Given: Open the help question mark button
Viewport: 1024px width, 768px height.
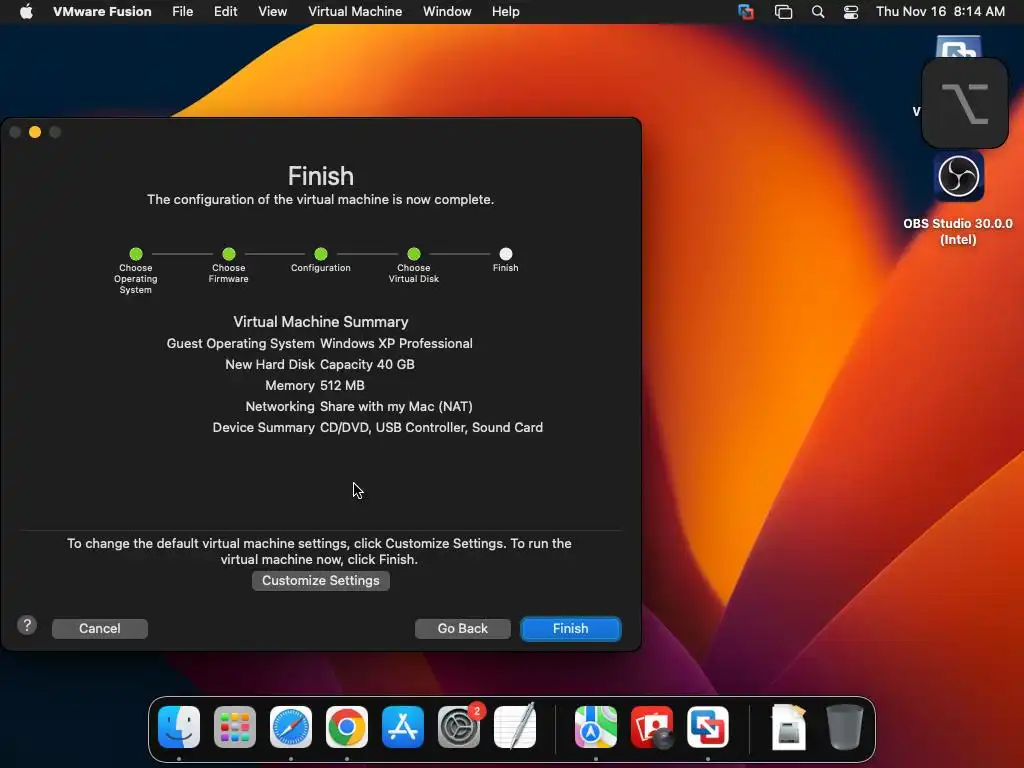Looking at the screenshot, I should pos(27,626).
